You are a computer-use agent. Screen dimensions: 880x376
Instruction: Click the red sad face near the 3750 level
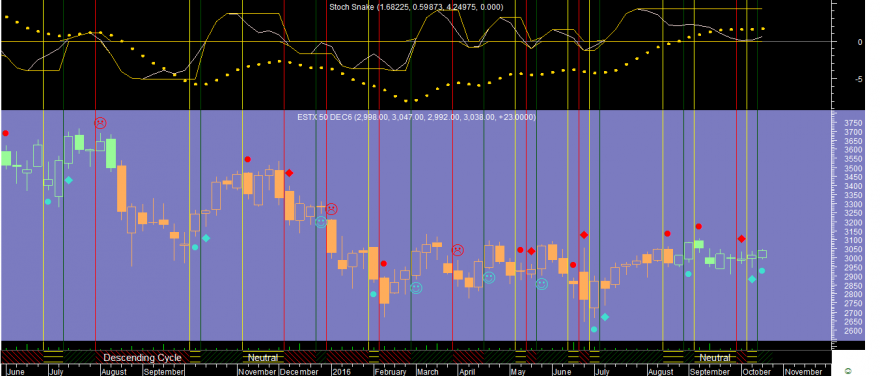(100, 122)
